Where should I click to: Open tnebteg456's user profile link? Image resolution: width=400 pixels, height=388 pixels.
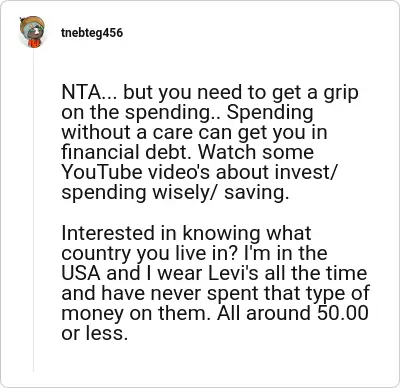pos(92,33)
